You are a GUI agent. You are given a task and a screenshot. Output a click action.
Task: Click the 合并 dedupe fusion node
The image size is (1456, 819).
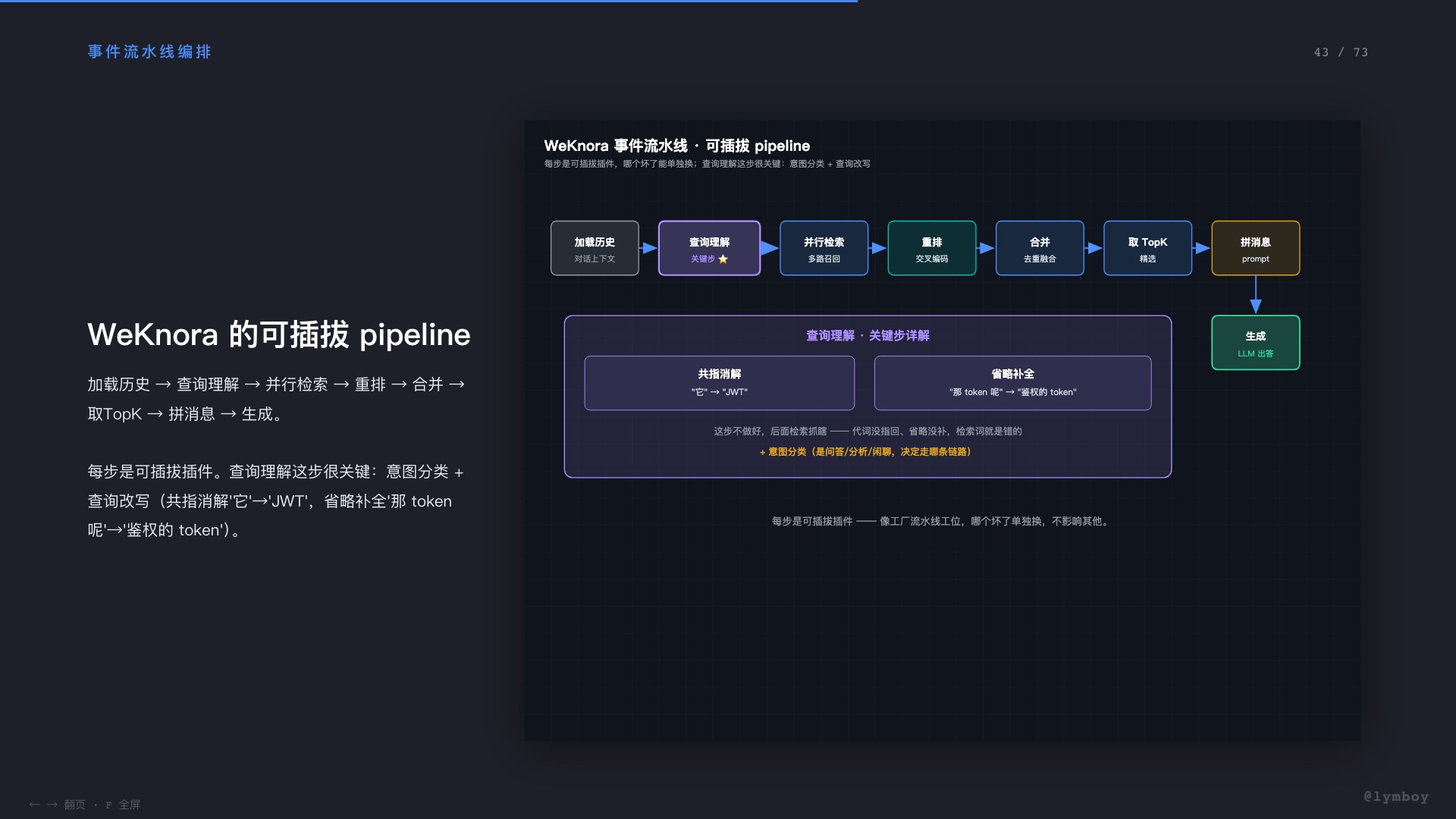(x=1040, y=248)
